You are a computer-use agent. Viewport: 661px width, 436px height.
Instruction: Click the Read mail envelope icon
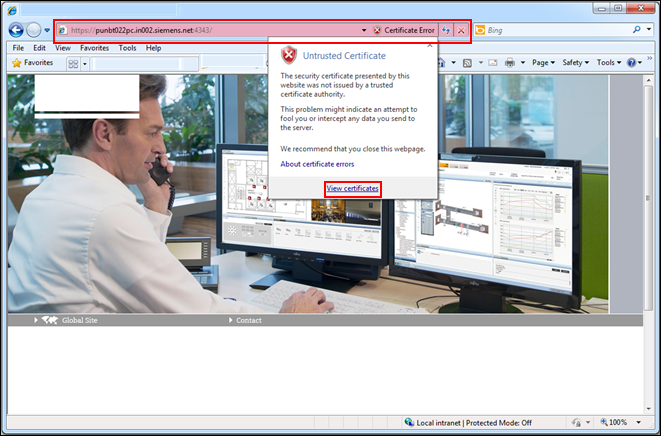coord(489,63)
